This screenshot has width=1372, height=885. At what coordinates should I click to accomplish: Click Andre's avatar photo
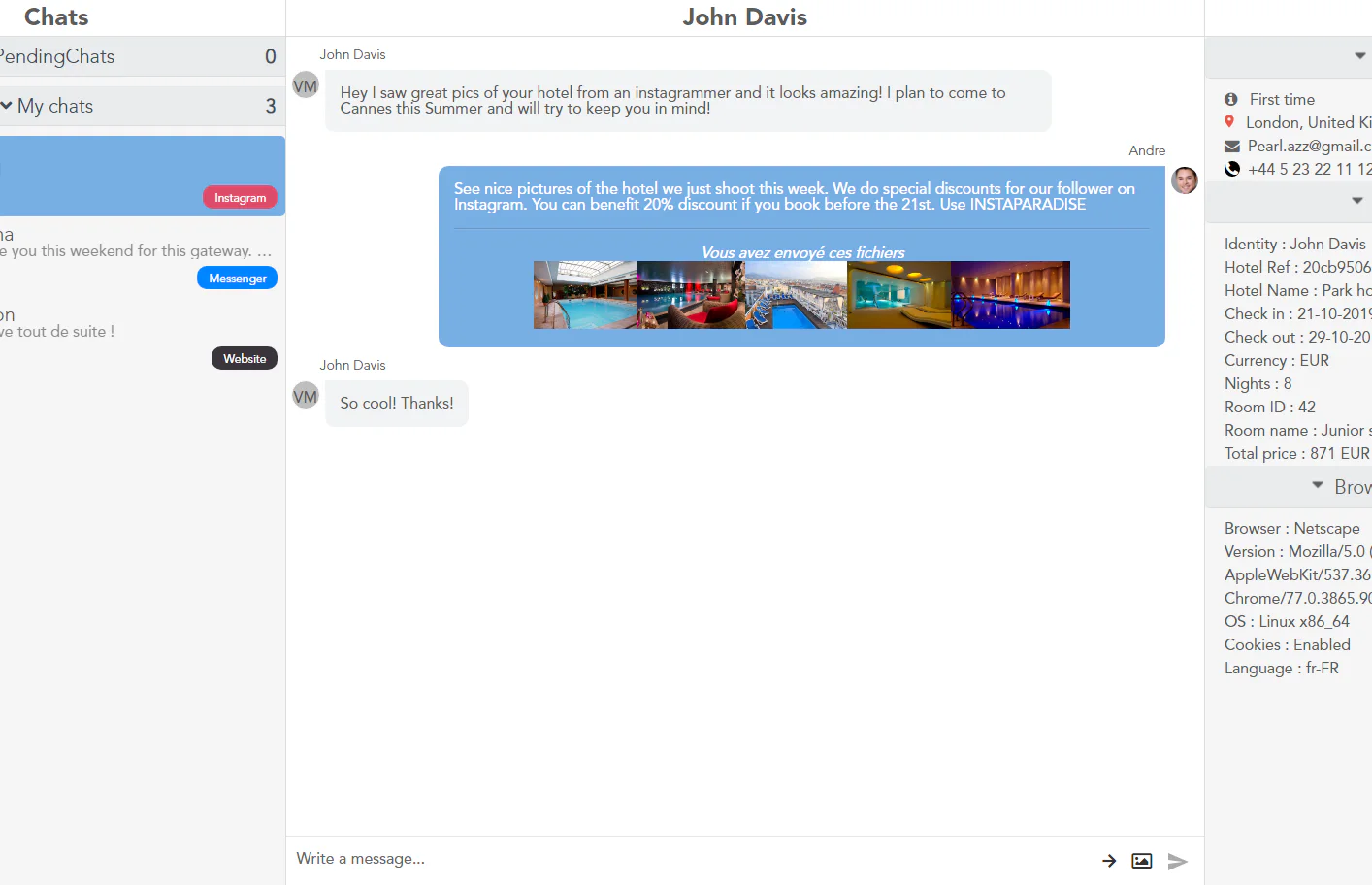point(1185,180)
